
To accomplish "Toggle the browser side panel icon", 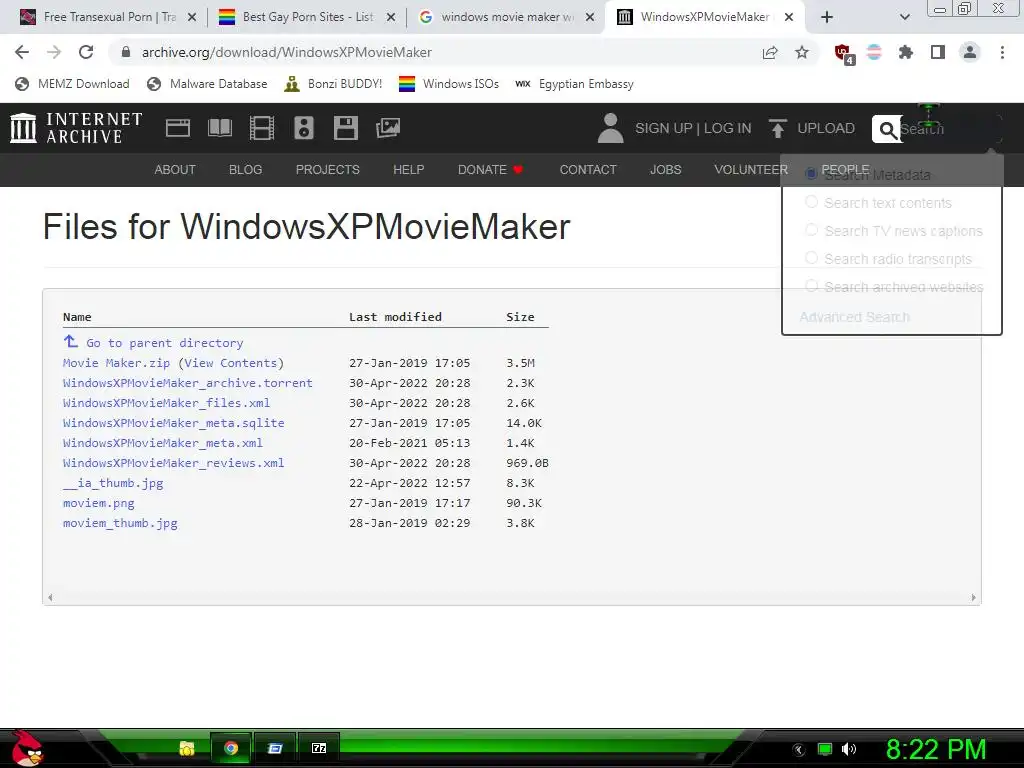I will (x=938, y=52).
